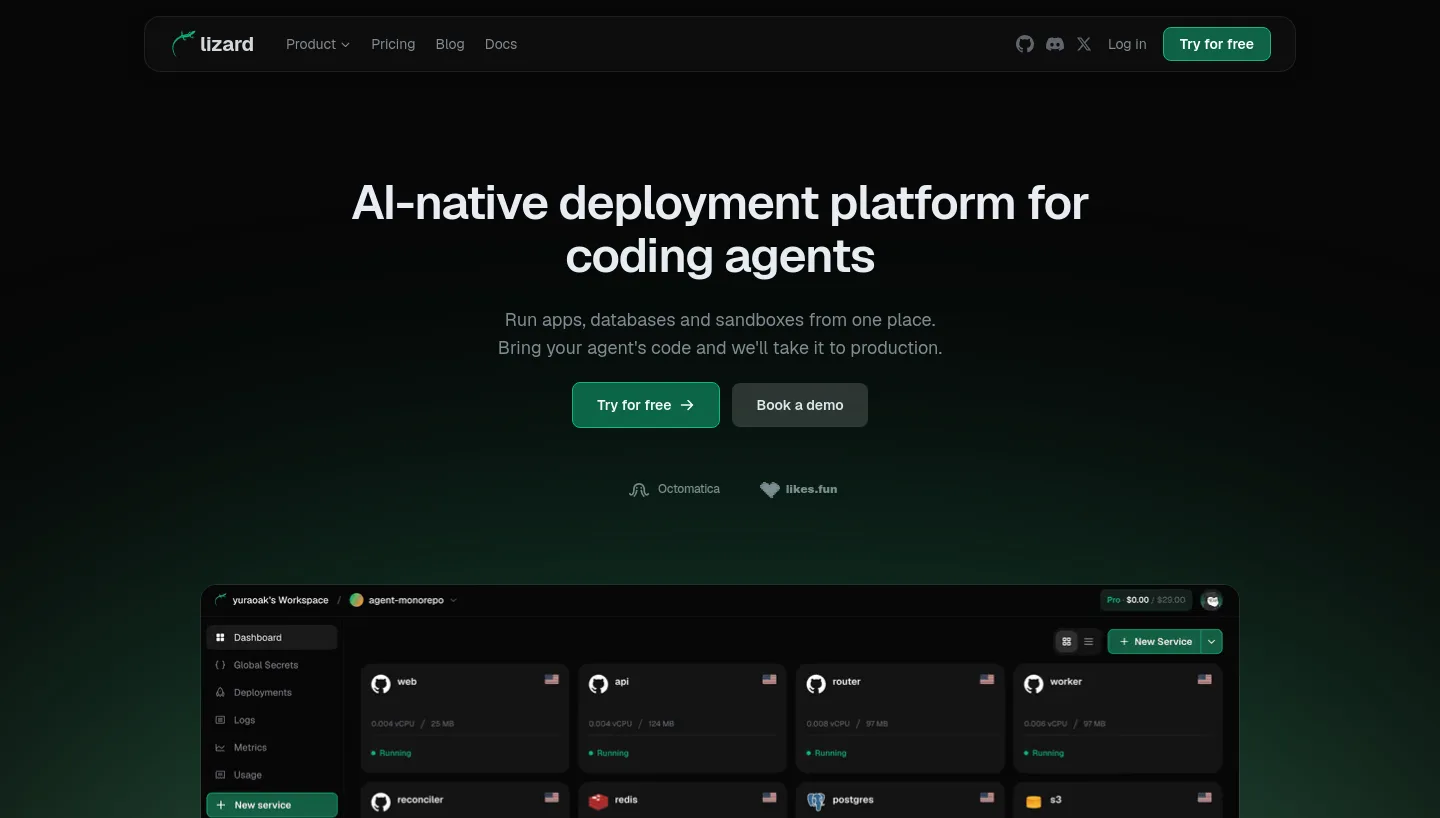Open the Docs page
This screenshot has width=1440, height=818.
click(x=501, y=44)
